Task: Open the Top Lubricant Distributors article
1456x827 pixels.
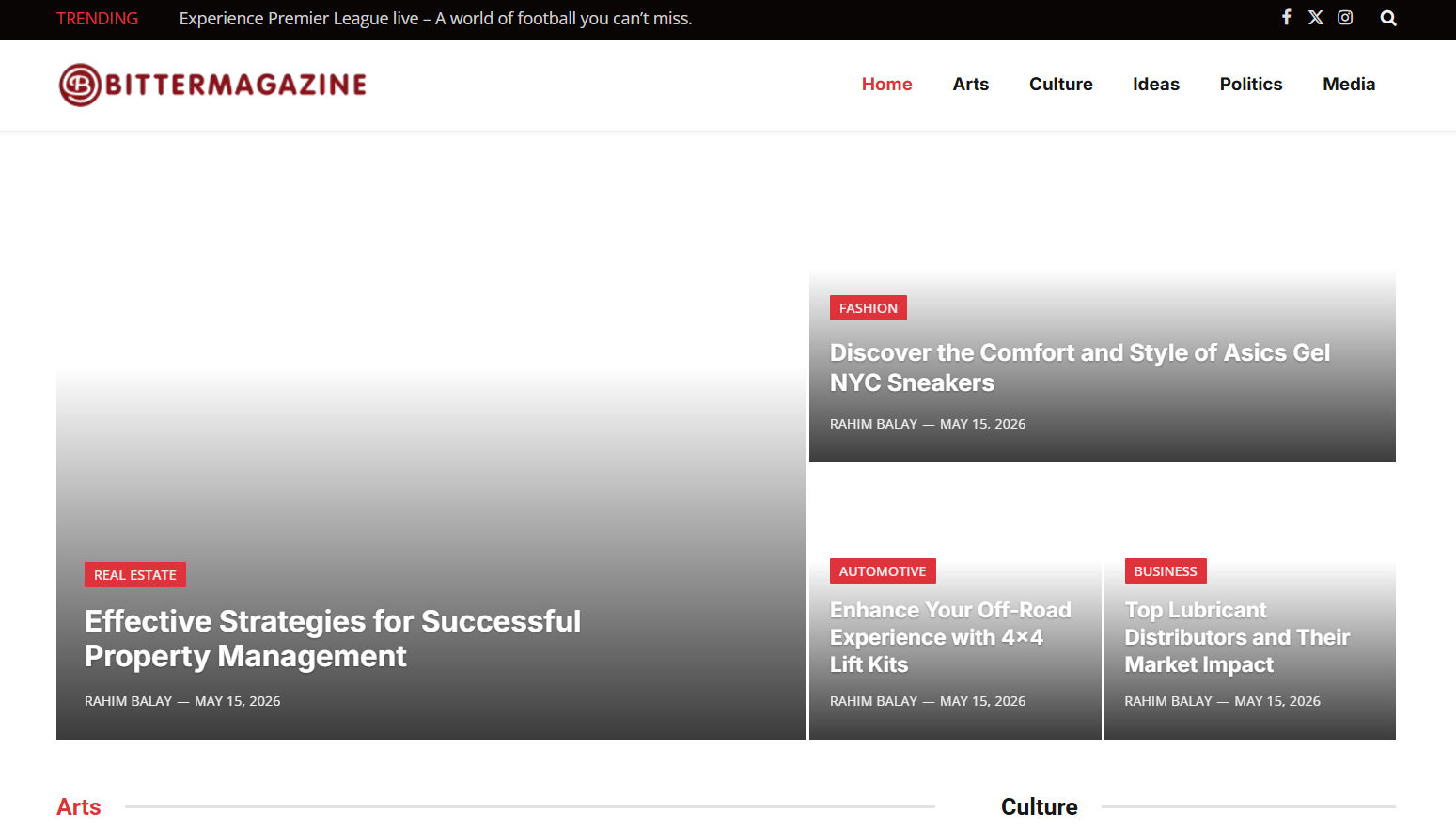Action: pos(1237,637)
